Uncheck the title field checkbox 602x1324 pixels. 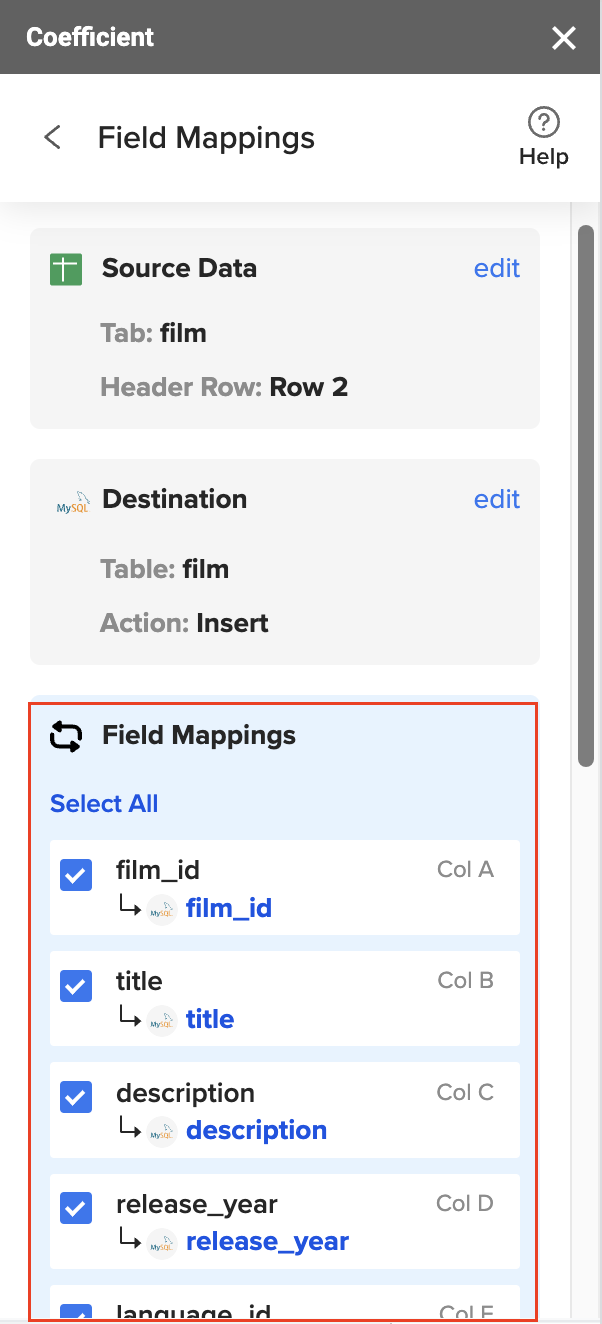pos(75,986)
